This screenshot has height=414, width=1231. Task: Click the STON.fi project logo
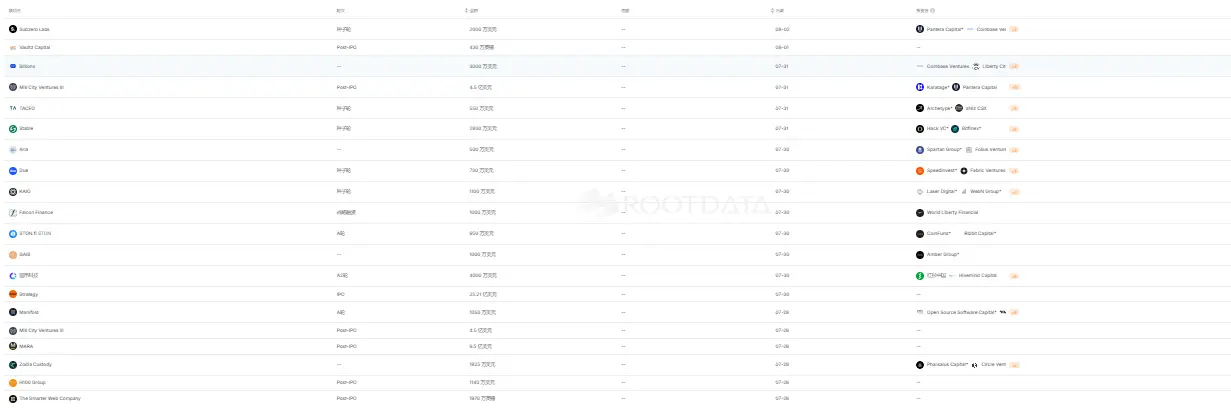[x=13, y=233]
